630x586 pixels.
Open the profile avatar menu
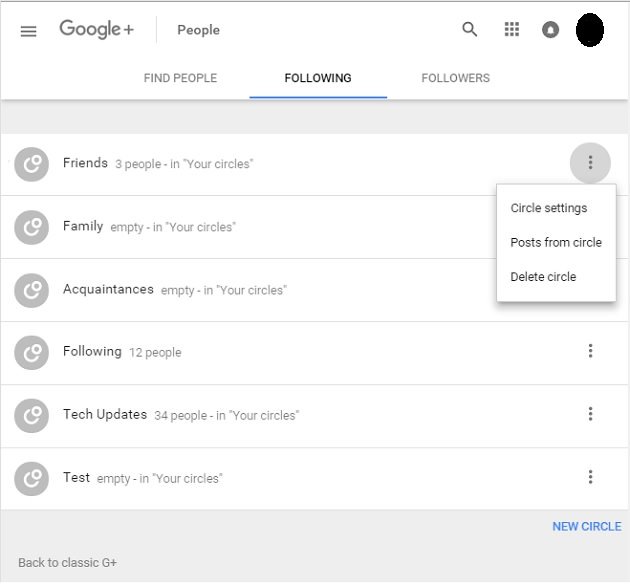point(589,30)
